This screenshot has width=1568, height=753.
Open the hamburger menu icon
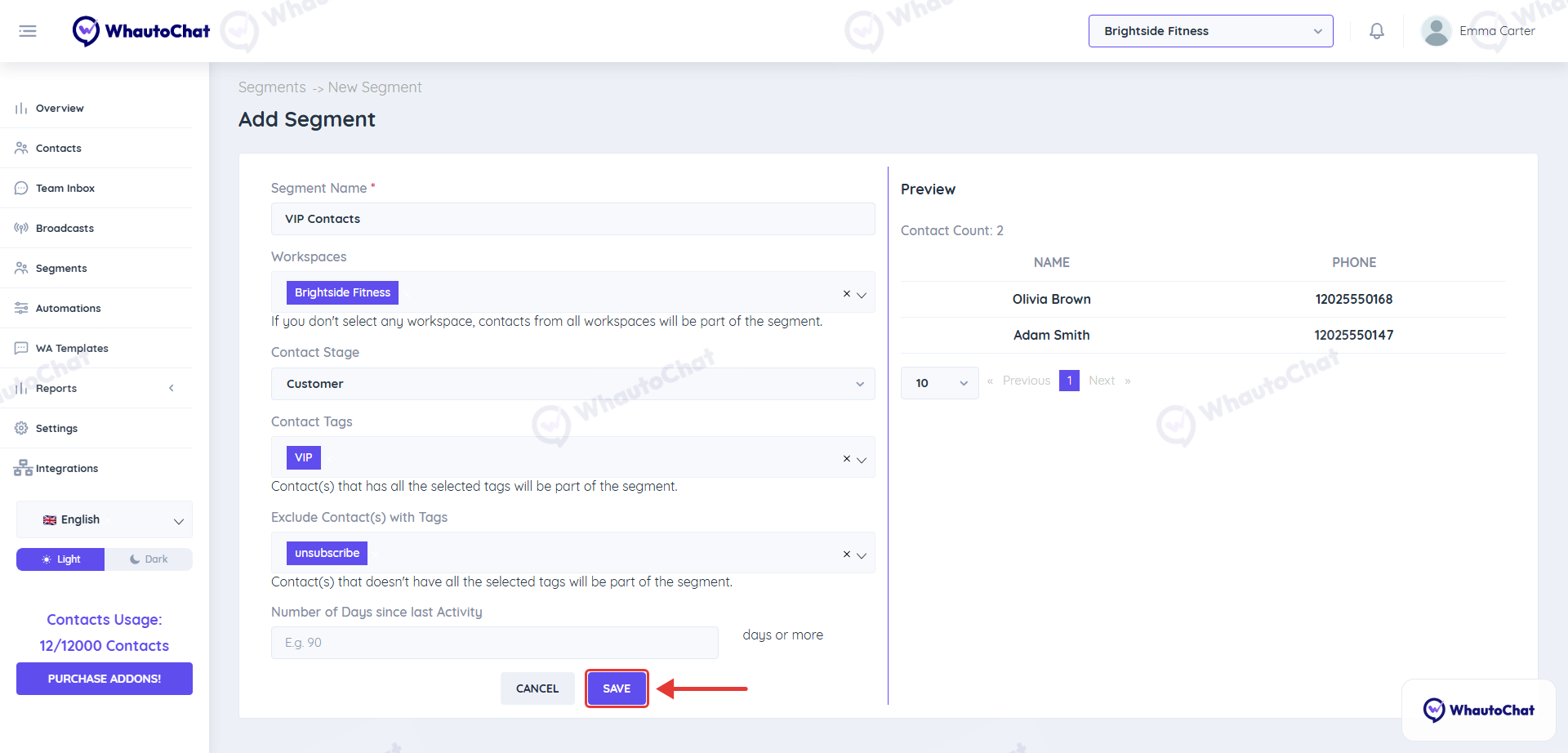tap(28, 31)
